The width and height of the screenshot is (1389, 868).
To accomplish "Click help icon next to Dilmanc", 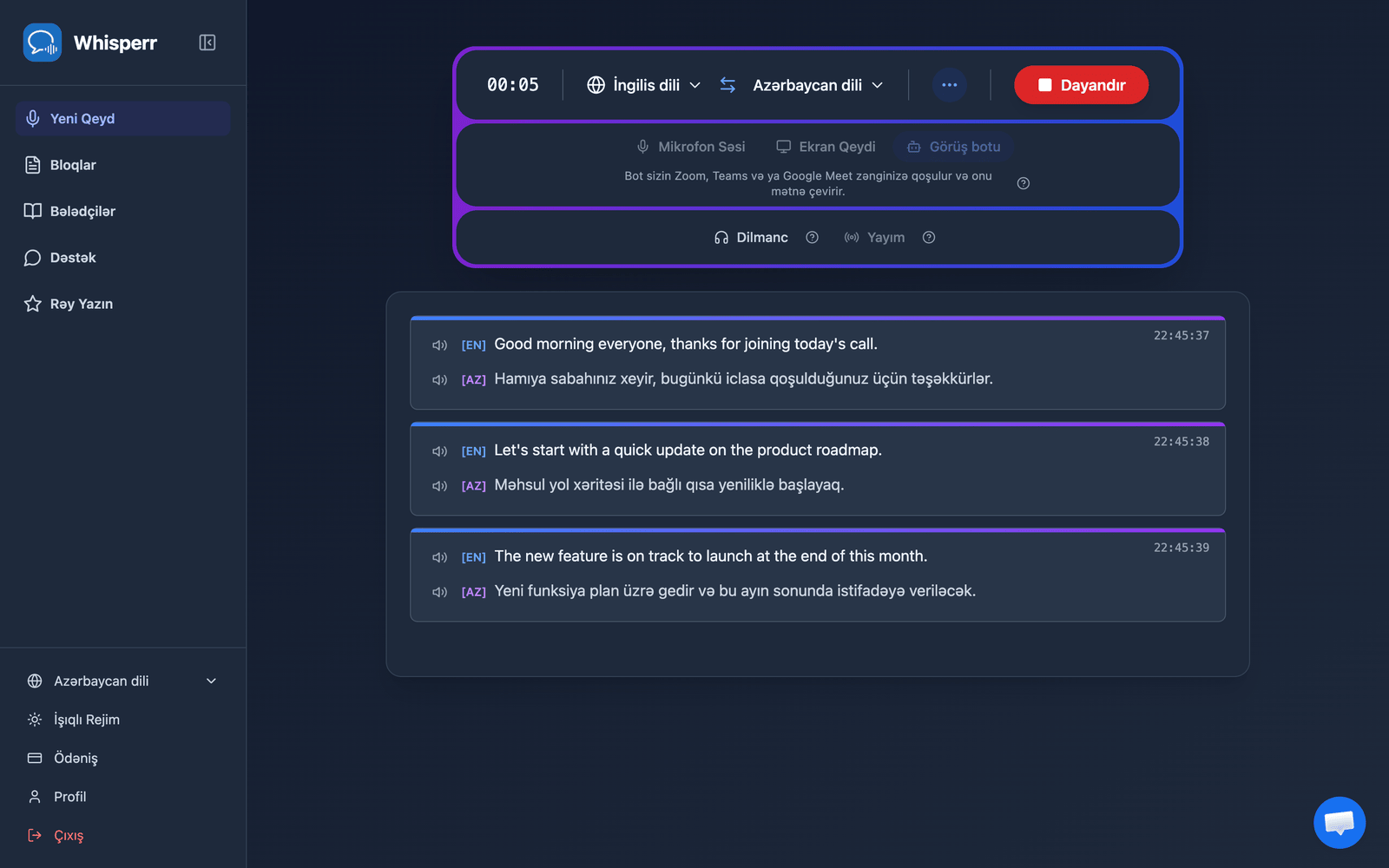I will (812, 238).
